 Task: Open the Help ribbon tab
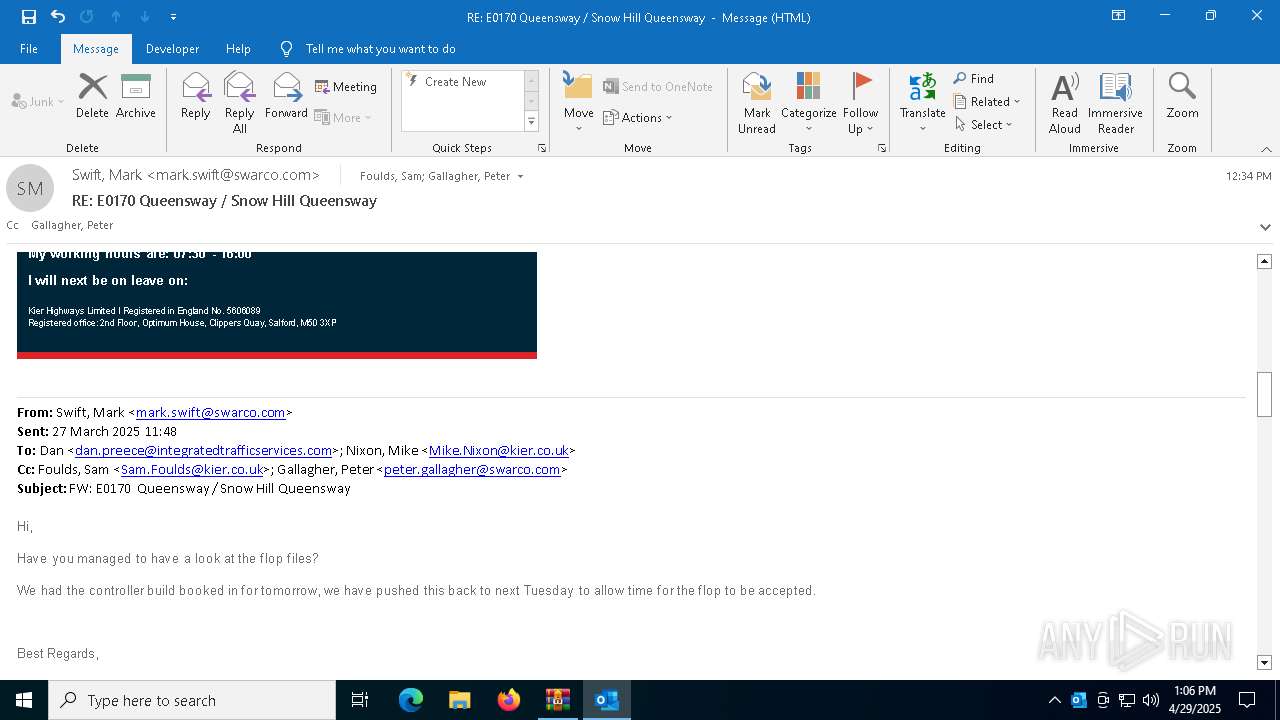[238, 49]
